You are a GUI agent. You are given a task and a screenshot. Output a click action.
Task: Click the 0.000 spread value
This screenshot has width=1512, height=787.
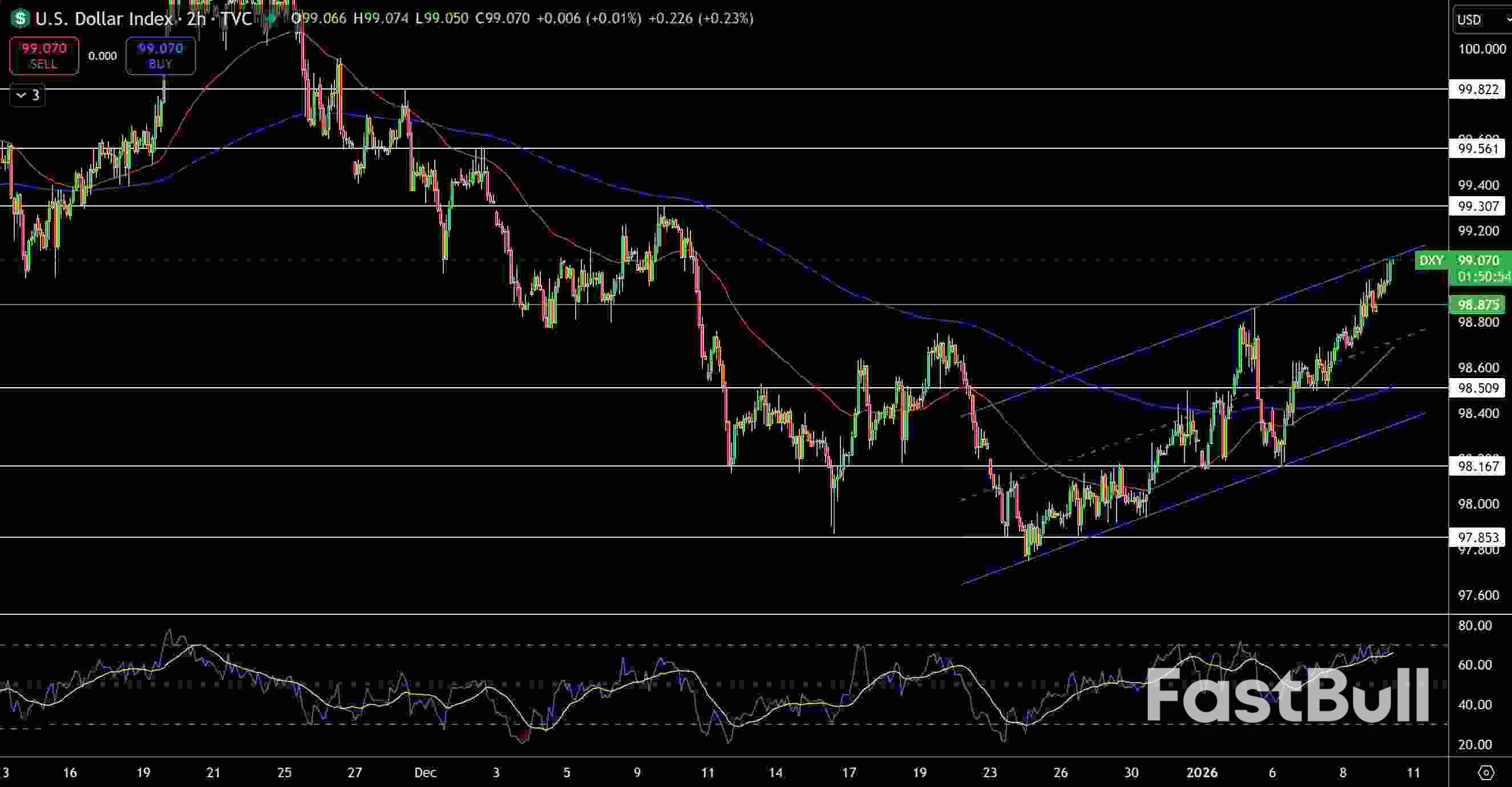102,56
